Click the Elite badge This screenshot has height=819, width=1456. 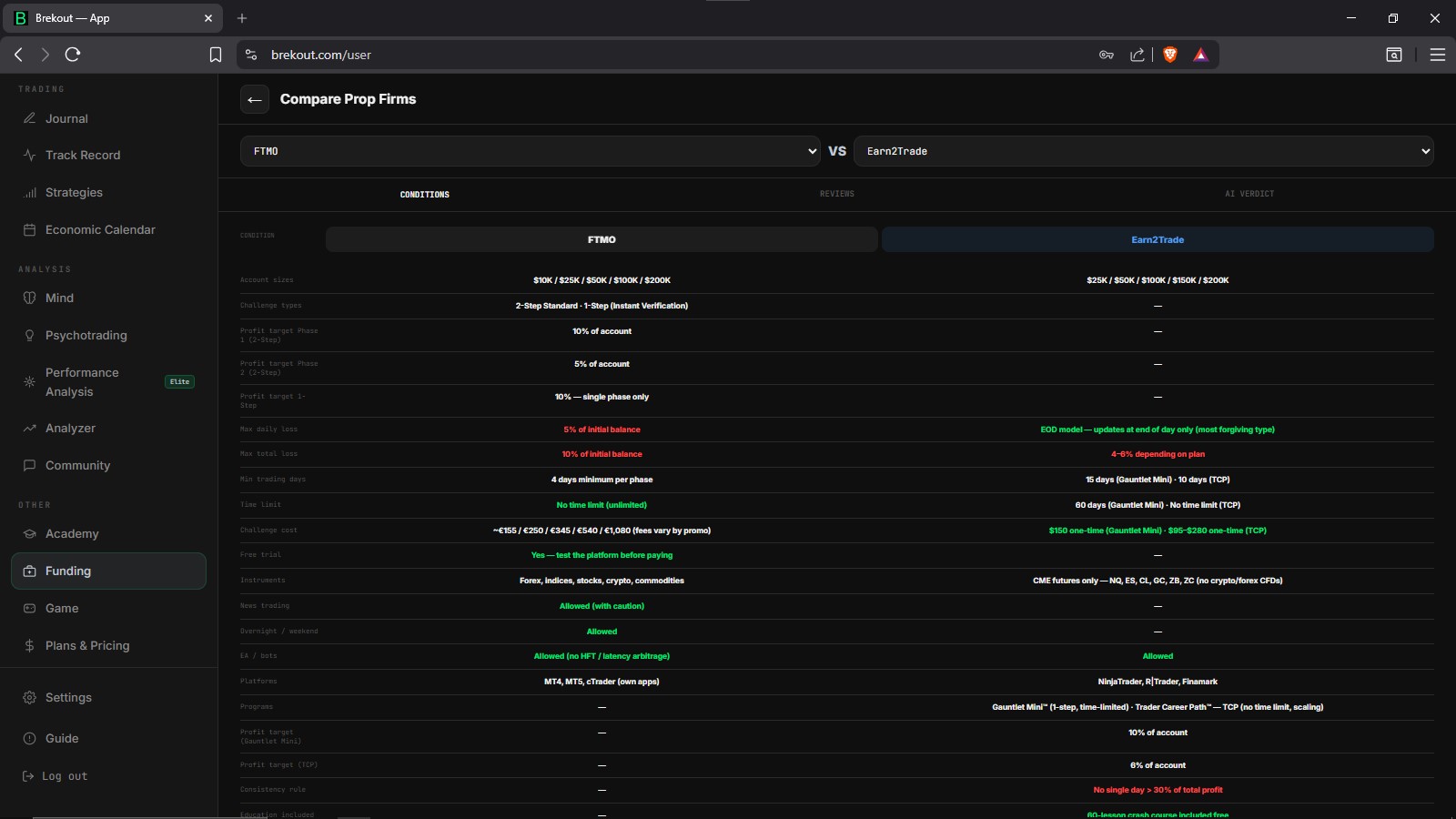pos(180,382)
